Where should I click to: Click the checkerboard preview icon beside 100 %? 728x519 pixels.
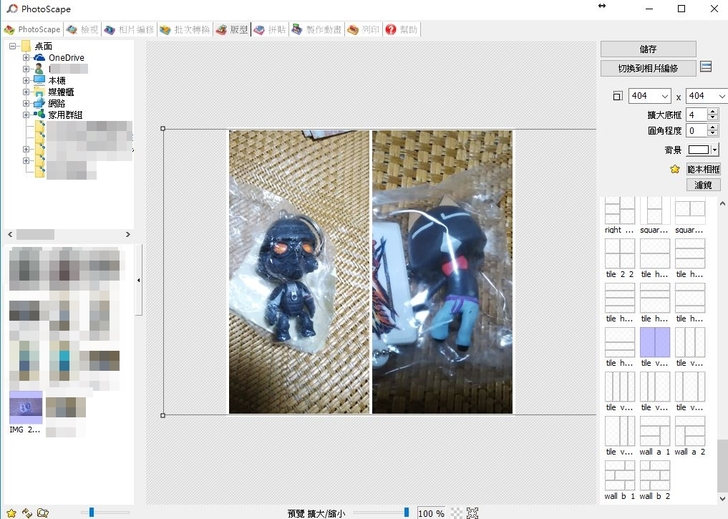point(457,513)
